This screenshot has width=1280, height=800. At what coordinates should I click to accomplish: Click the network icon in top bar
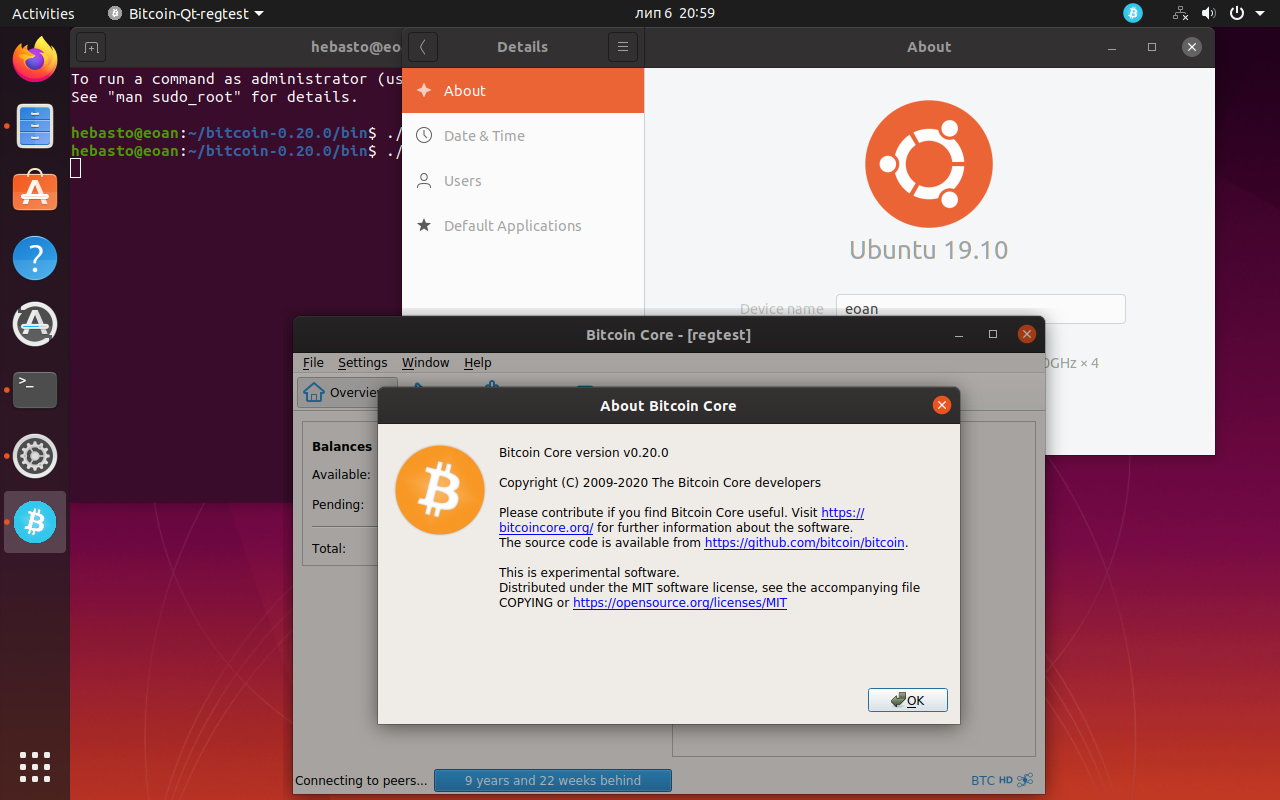pyautogui.click(x=1181, y=13)
